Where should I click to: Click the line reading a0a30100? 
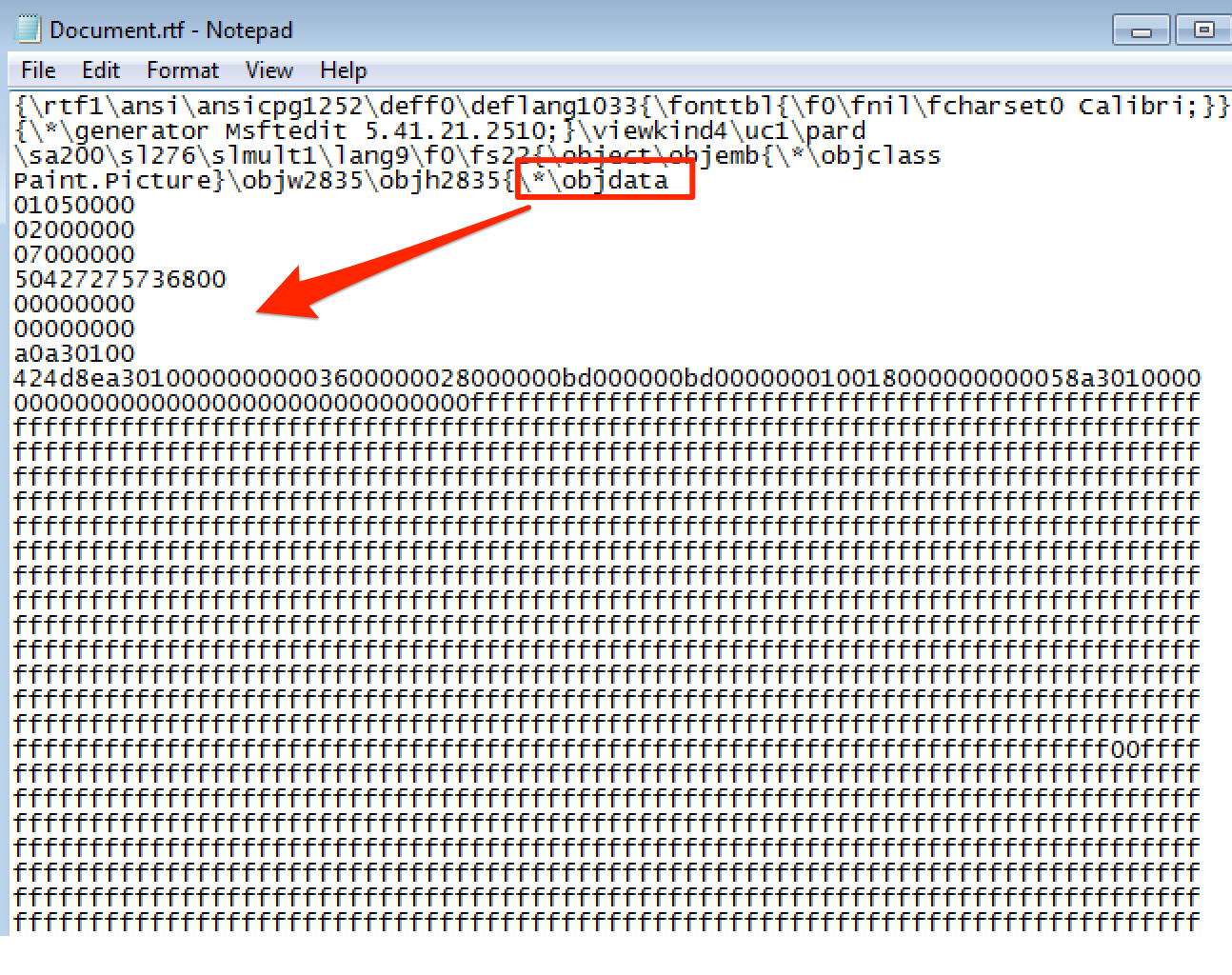click(x=74, y=354)
